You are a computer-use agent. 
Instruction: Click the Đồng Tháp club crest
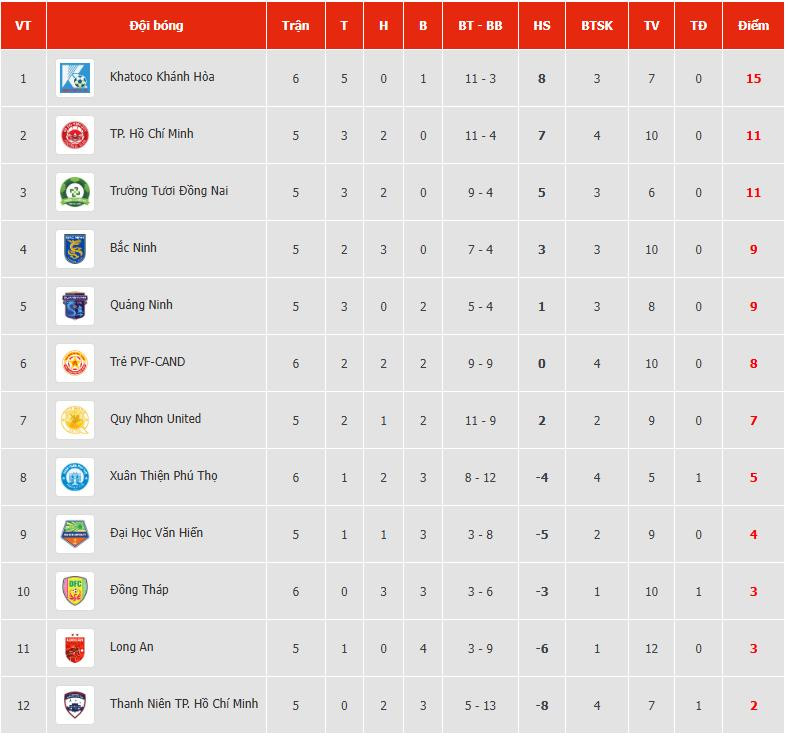tap(75, 591)
